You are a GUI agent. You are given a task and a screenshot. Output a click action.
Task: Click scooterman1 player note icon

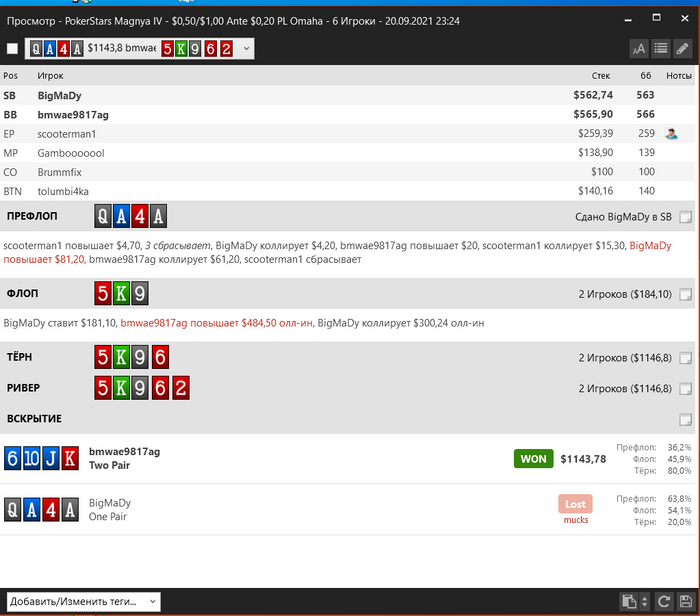point(671,133)
